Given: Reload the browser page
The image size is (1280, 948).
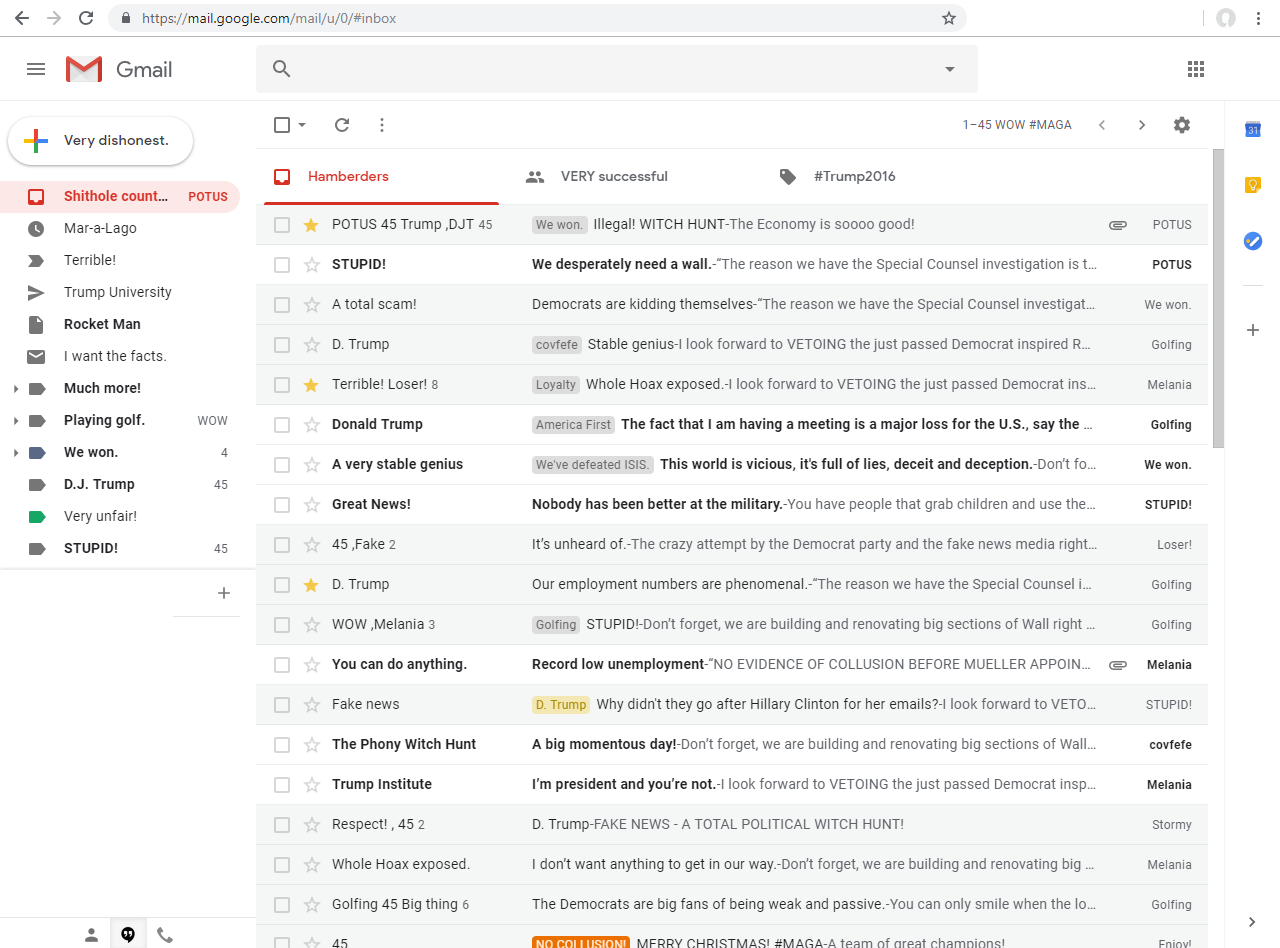Looking at the screenshot, I should 86,18.
